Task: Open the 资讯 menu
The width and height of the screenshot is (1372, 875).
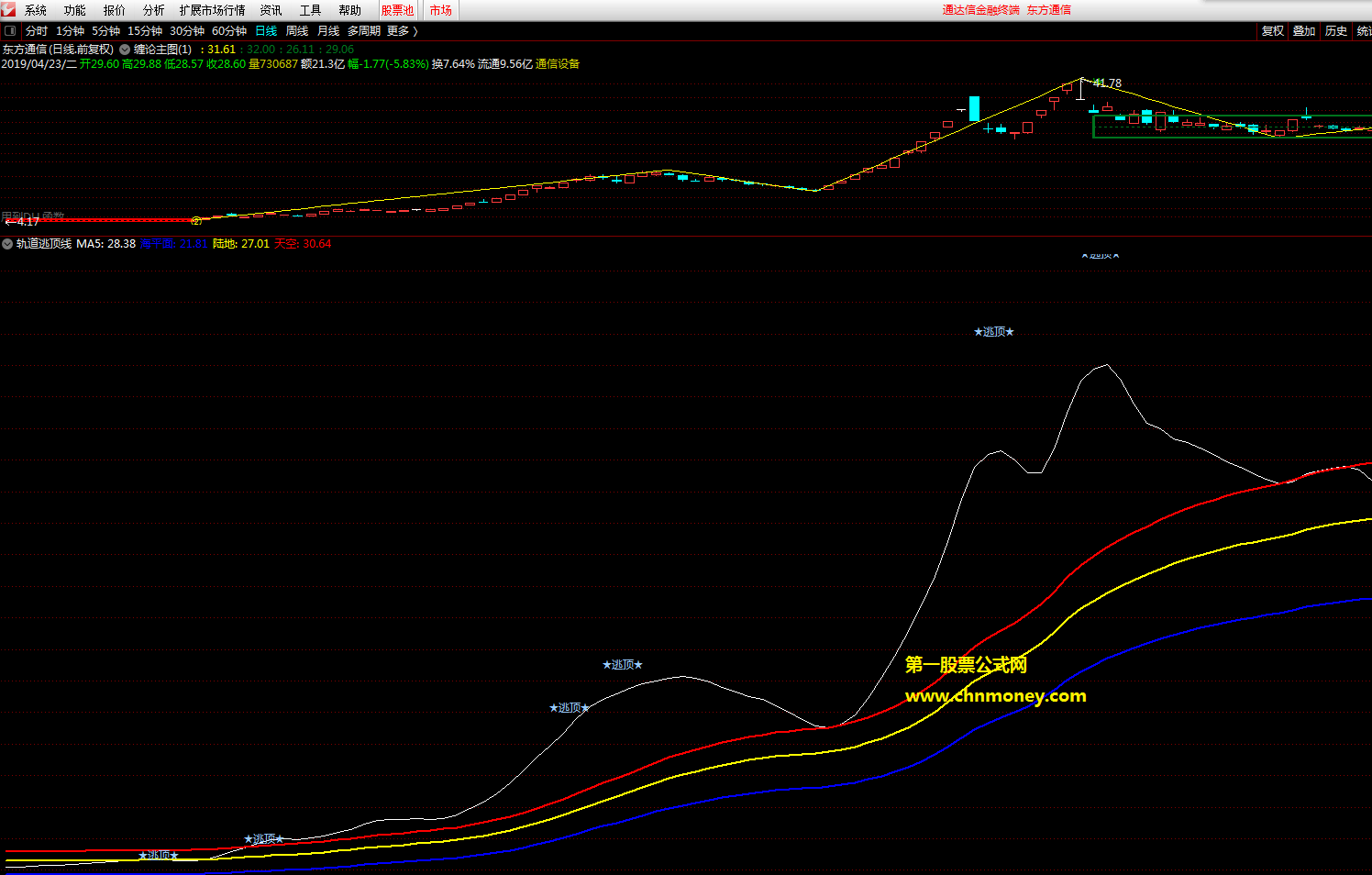Action: [x=271, y=10]
